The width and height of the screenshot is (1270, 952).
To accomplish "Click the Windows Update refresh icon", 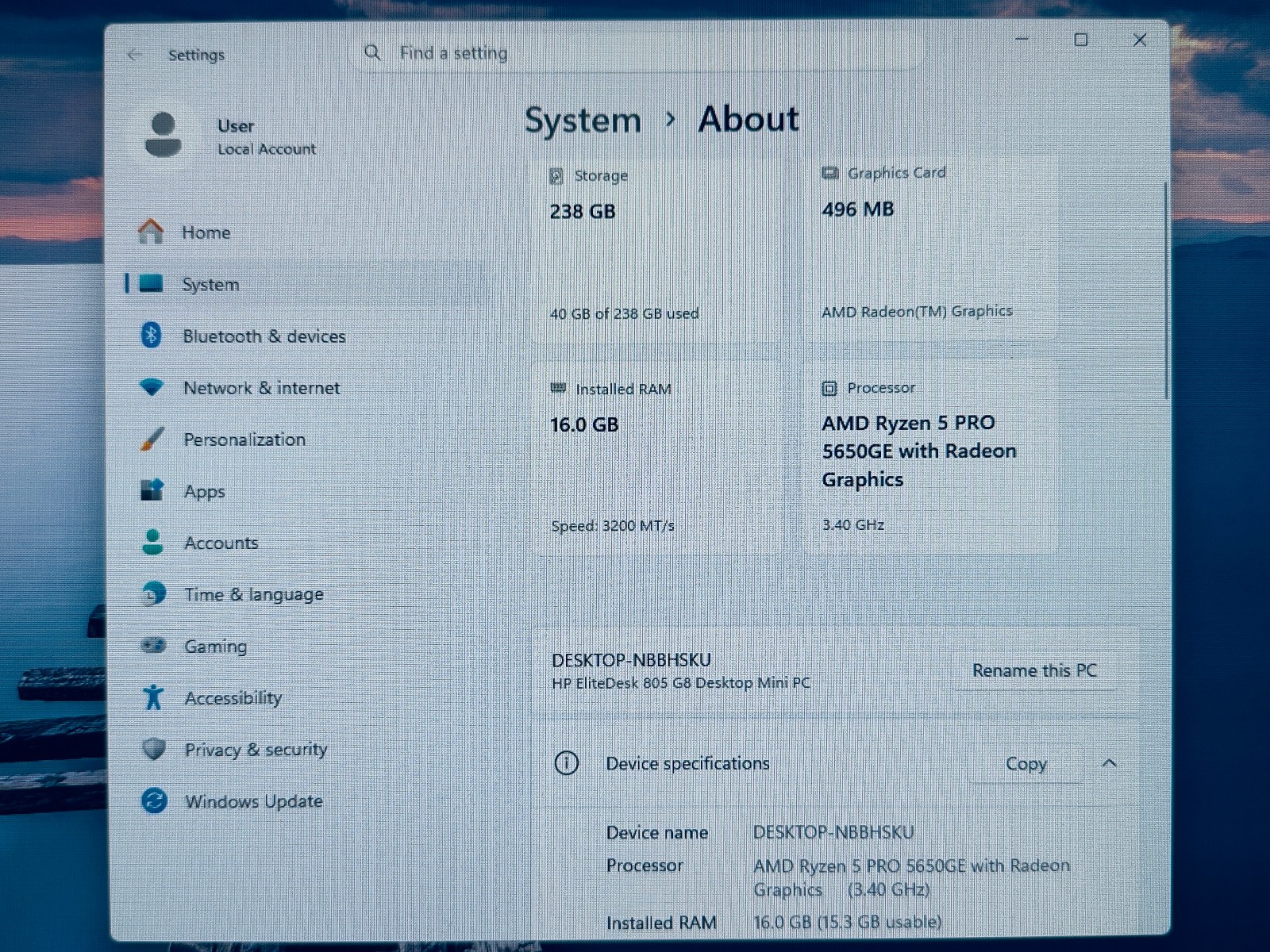I will pos(154,800).
